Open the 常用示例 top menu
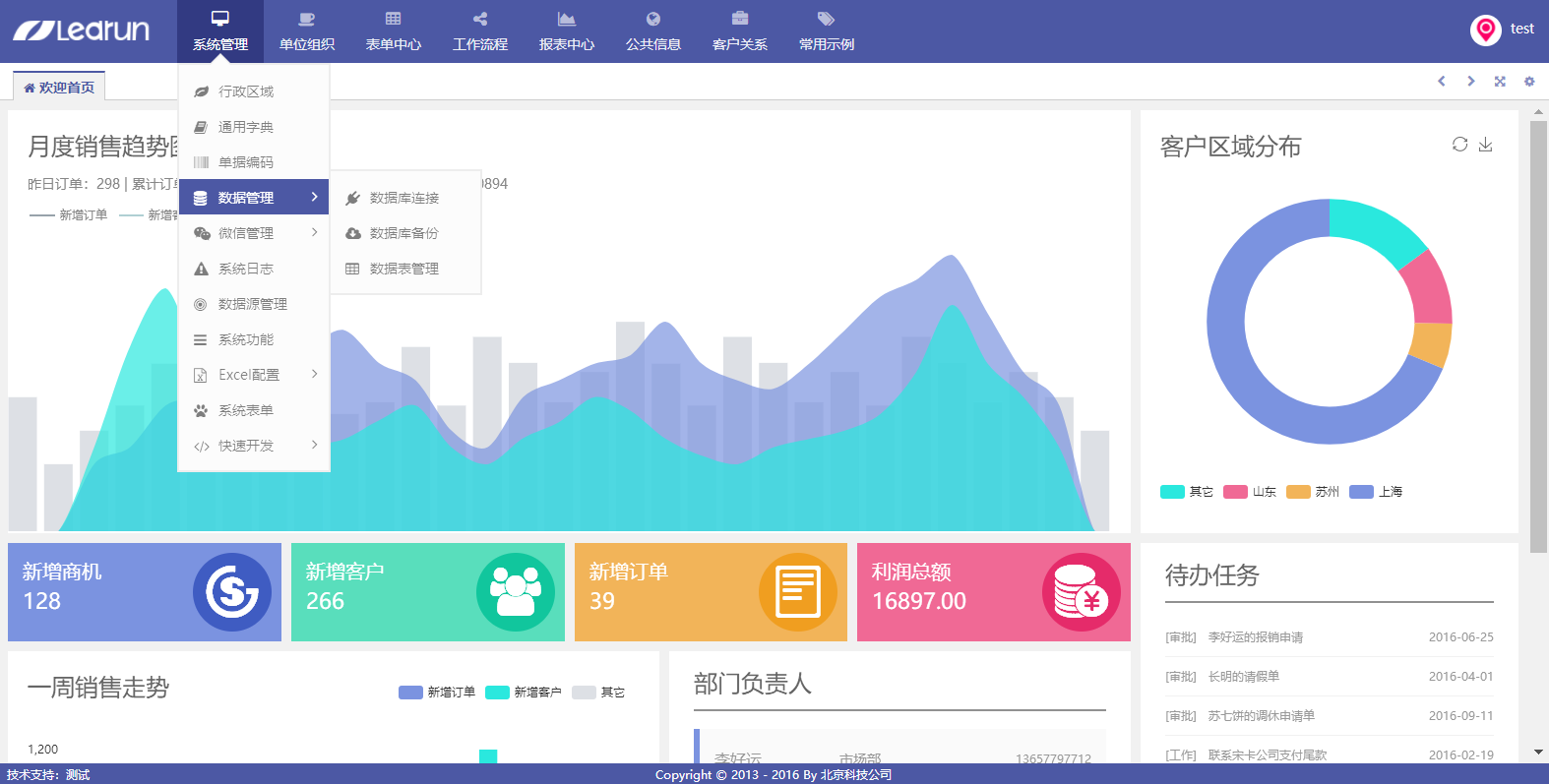Screen dimensions: 1549x784 pyautogui.click(x=827, y=31)
